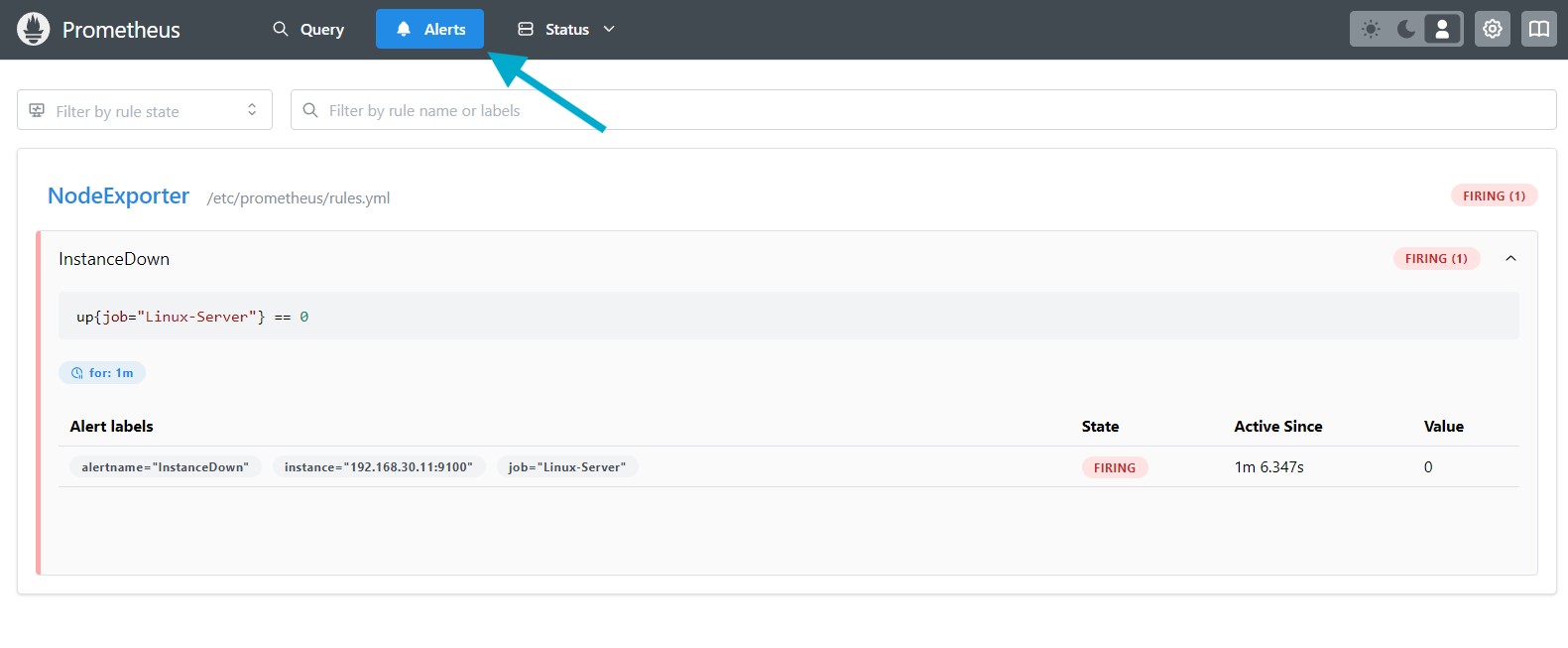The height and width of the screenshot is (648, 1568).
Task: Collapse the InstanceDown rule chevron
Action: (x=1510, y=259)
